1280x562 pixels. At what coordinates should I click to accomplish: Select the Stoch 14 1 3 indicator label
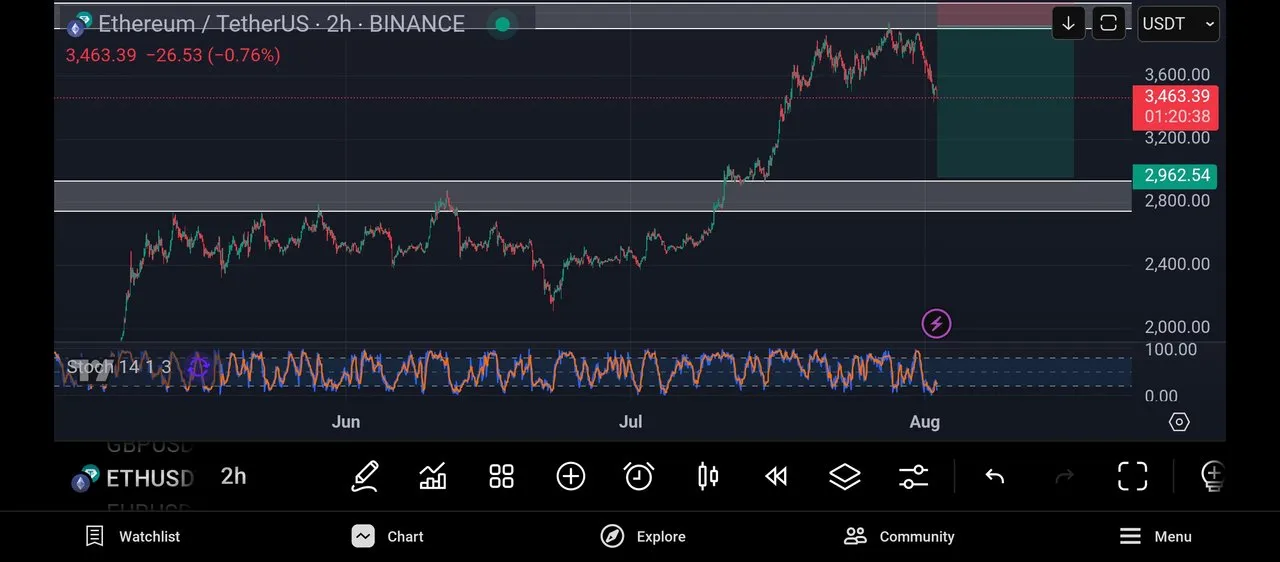[x=118, y=367]
